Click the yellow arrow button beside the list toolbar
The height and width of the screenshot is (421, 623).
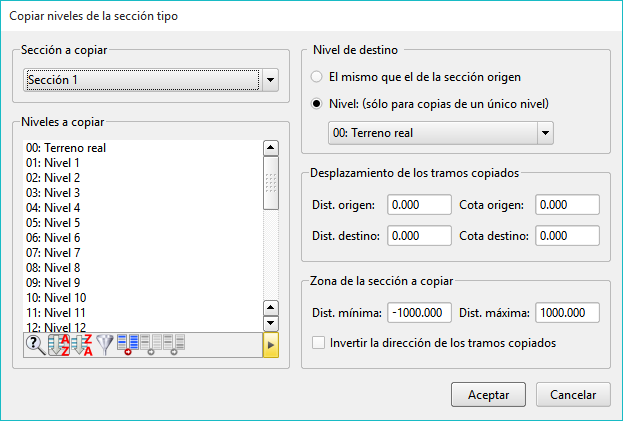[x=271, y=345]
